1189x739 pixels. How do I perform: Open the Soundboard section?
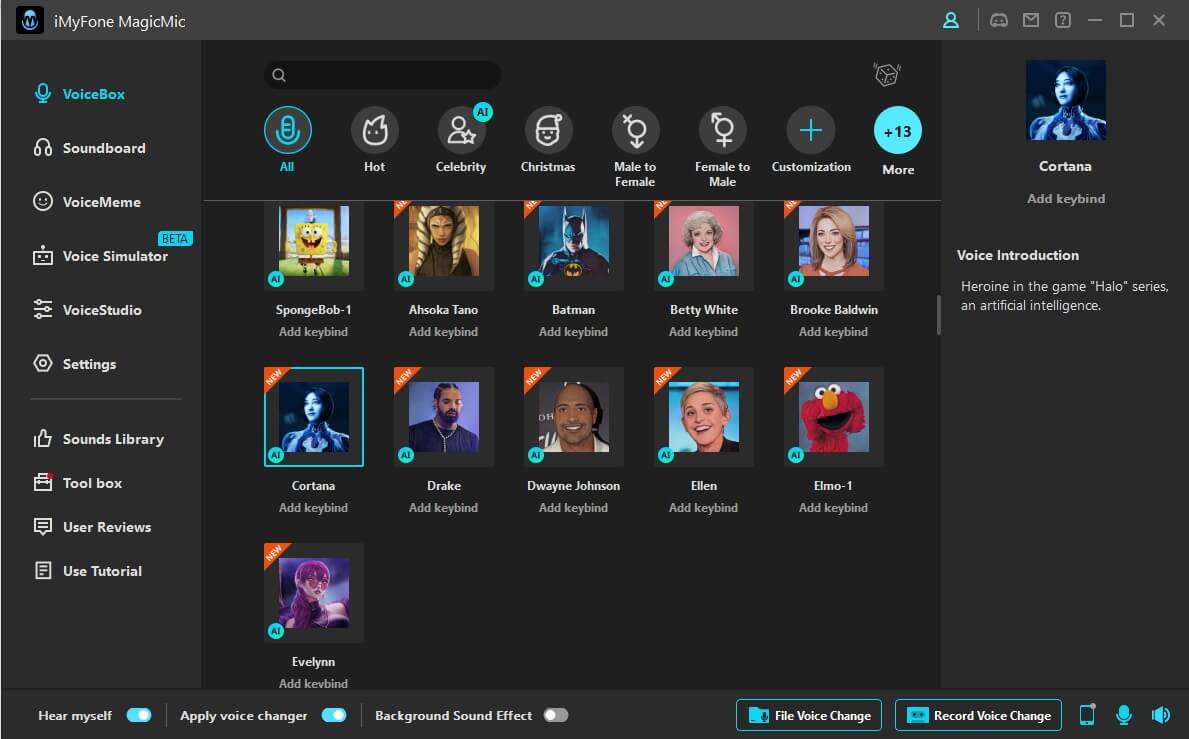89,148
